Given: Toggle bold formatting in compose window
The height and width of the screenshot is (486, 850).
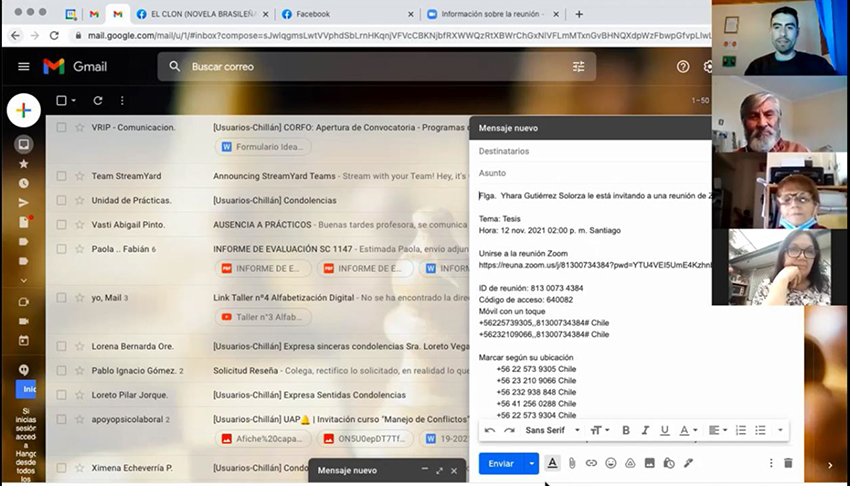Looking at the screenshot, I should (x=626, y=430).
